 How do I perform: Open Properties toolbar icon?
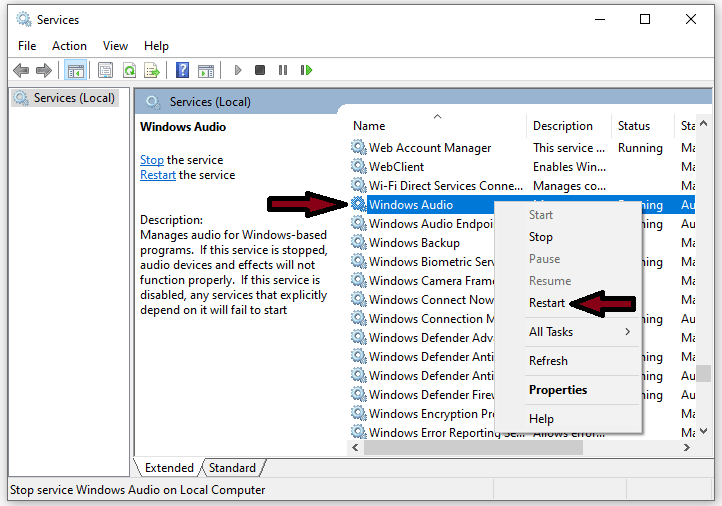tap(105, 70)
